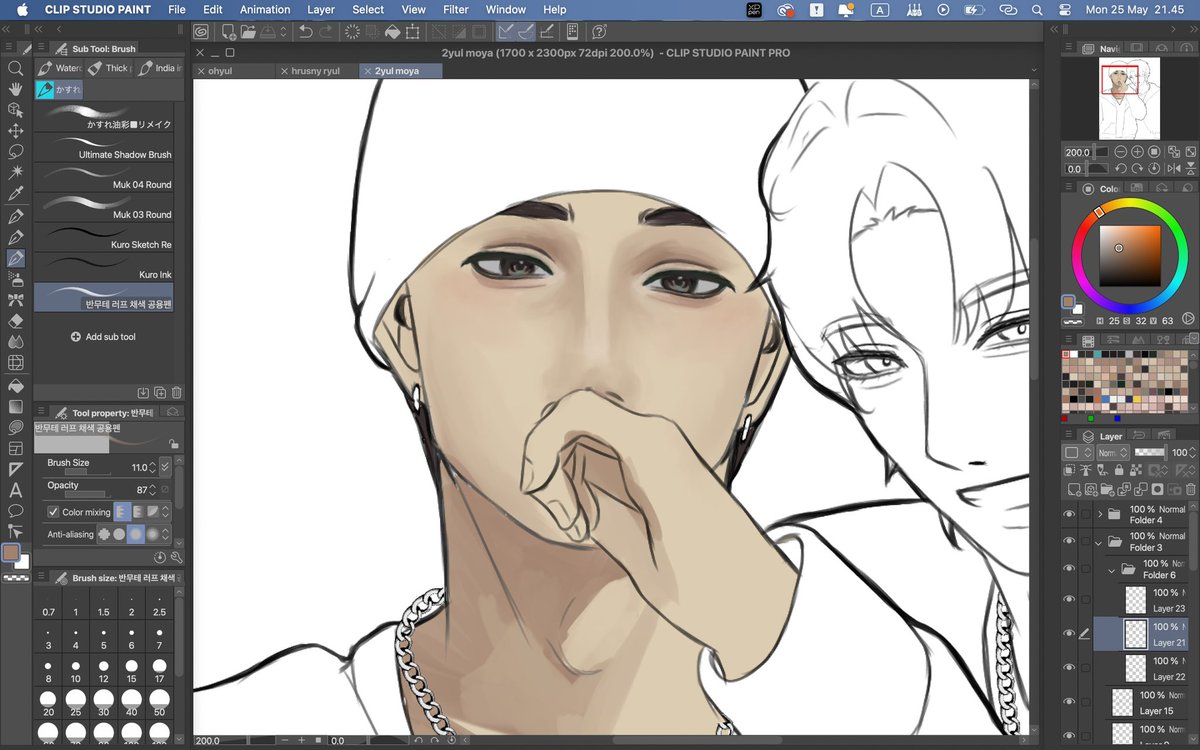Click the main foreground color swatch

pos(11,553)
